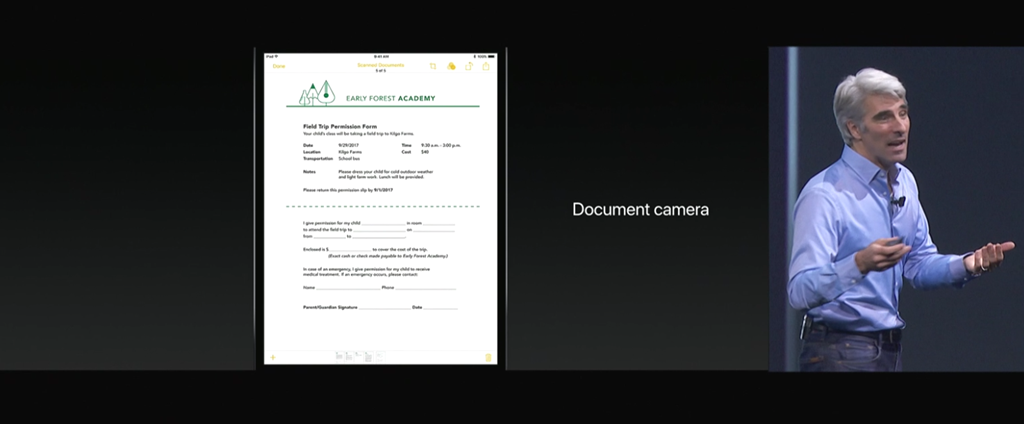Delete the scan with the trash icon

(488, 357)
